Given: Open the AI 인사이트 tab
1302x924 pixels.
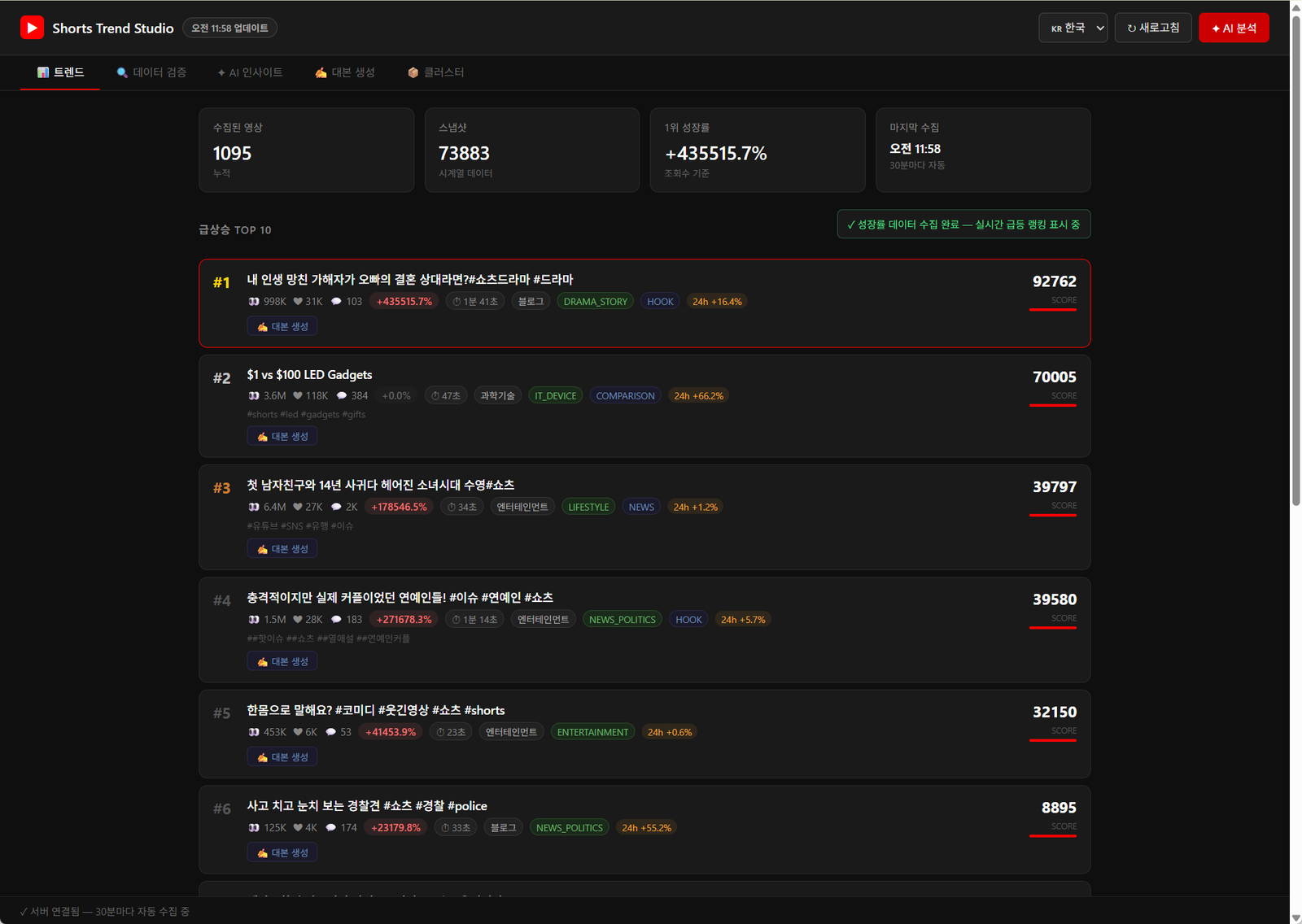Looking at the screenshot, I should pyautogui.click(x=250, y=72).
